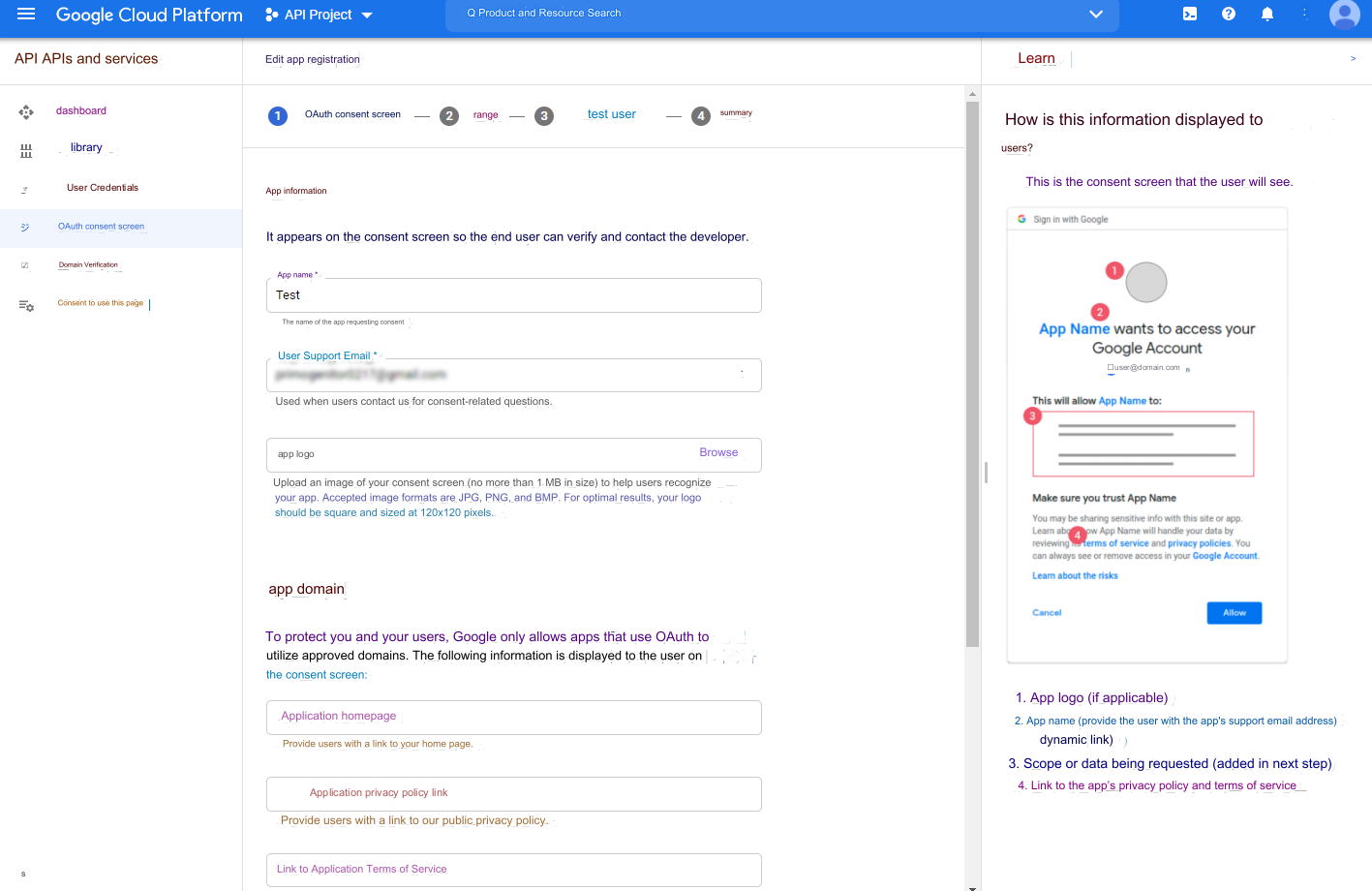Image resolution: width=1372 pixels, height=891 pixels.
Task: Open the dashboard menu item
Action: [x=81, y=110]
